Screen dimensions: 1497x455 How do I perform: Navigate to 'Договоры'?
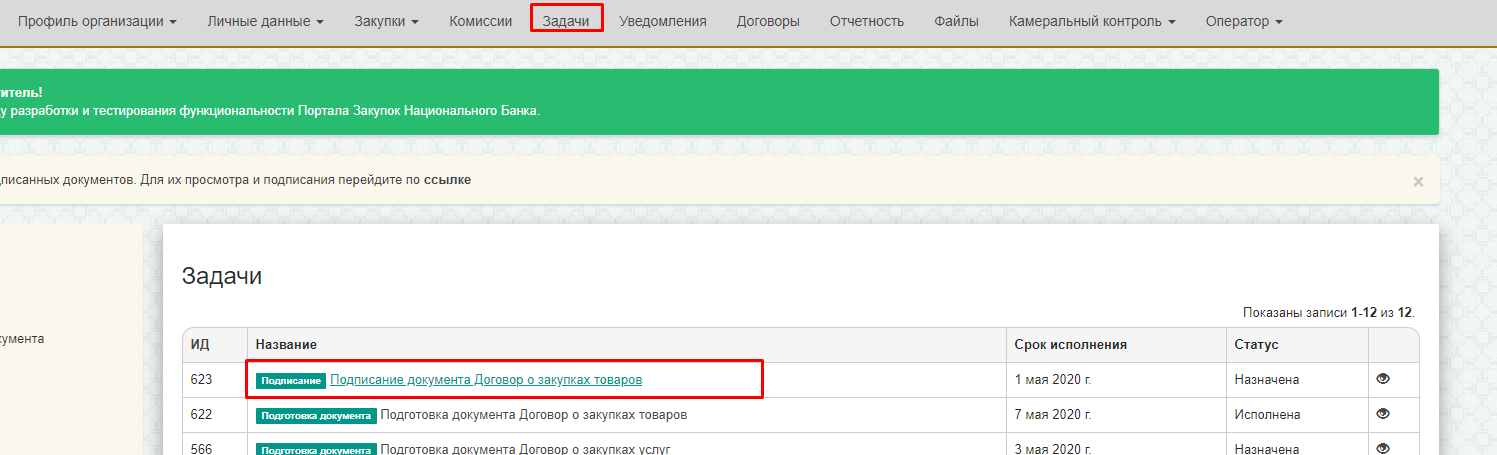click(x=768, y=21)
